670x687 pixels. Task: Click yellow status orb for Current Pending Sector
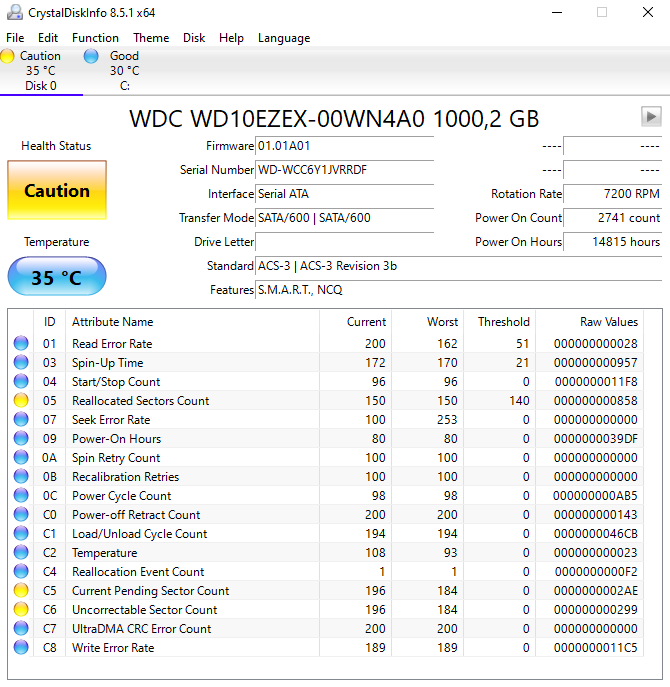click(21, 591)
